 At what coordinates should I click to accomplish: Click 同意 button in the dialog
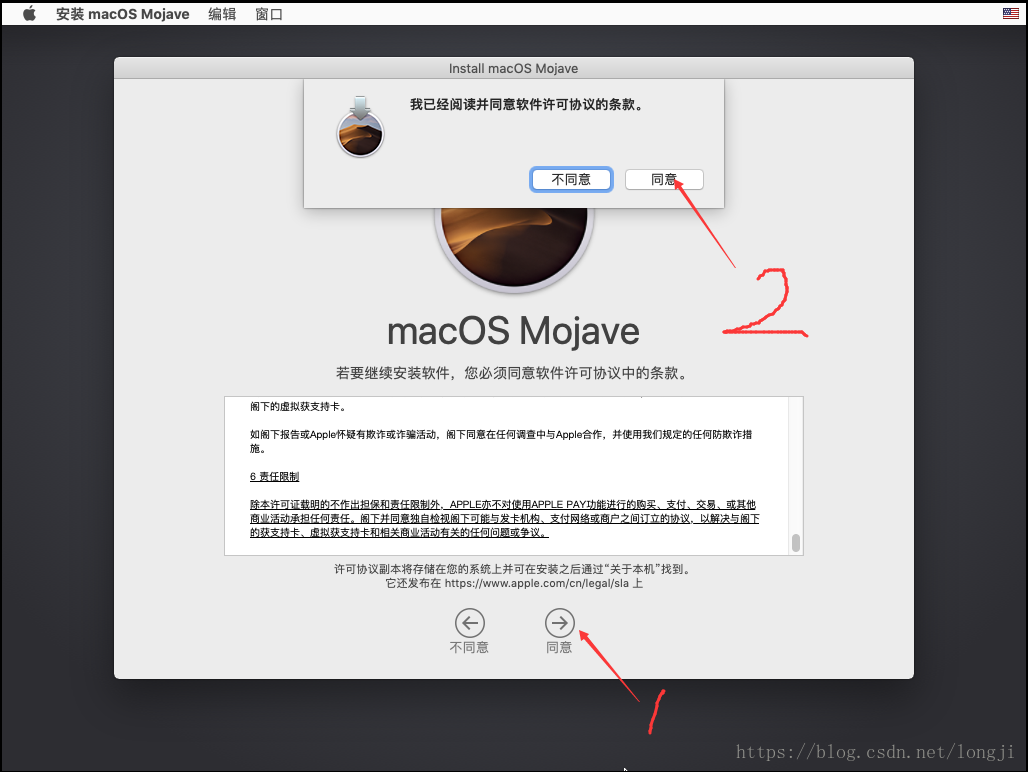(664, 180)
